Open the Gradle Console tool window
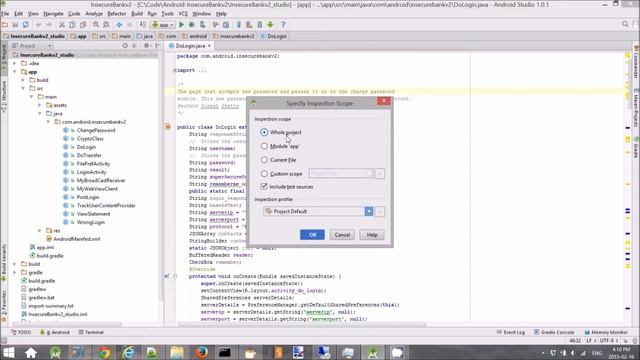Screen dimensions: 640x360 click(554, 332)
